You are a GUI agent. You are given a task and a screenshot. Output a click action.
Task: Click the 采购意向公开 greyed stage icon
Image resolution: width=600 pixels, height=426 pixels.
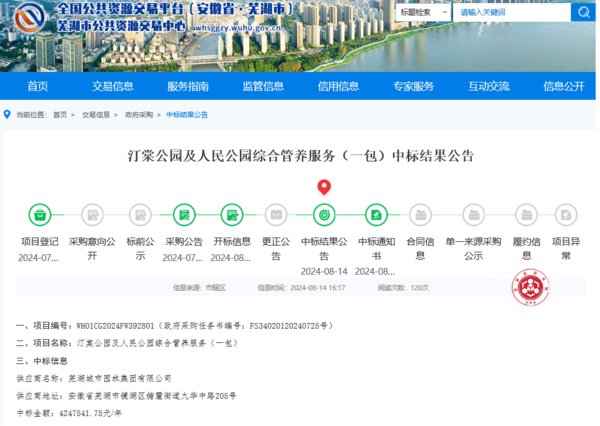(x=92, y=214)
